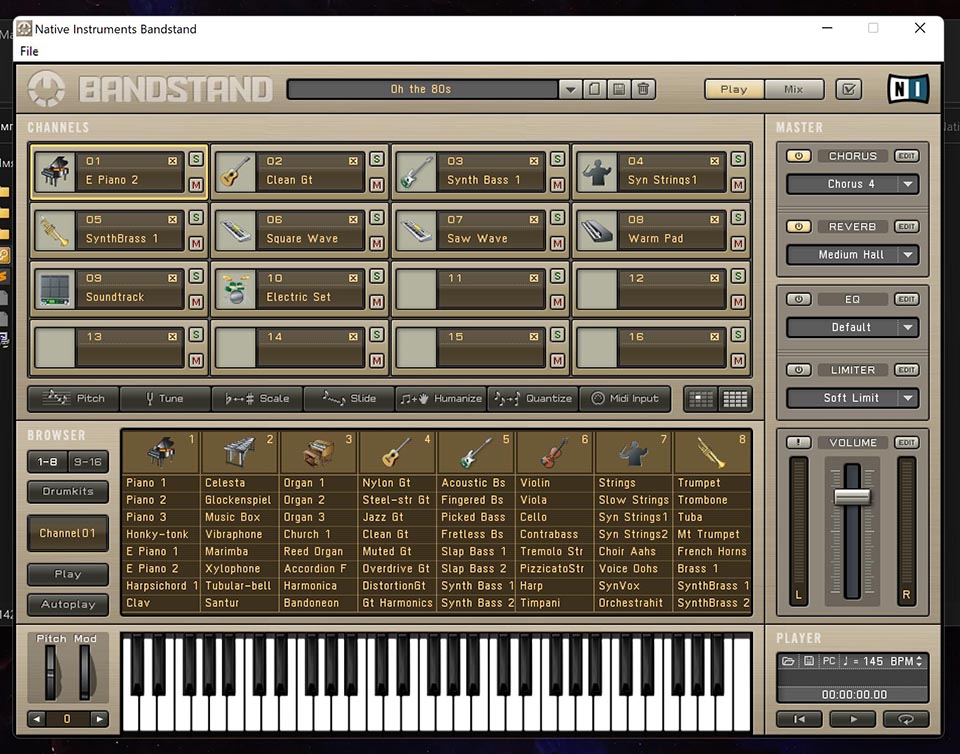
Task: Click the options checkmark icon beside Mix
Action: (849, 89)
